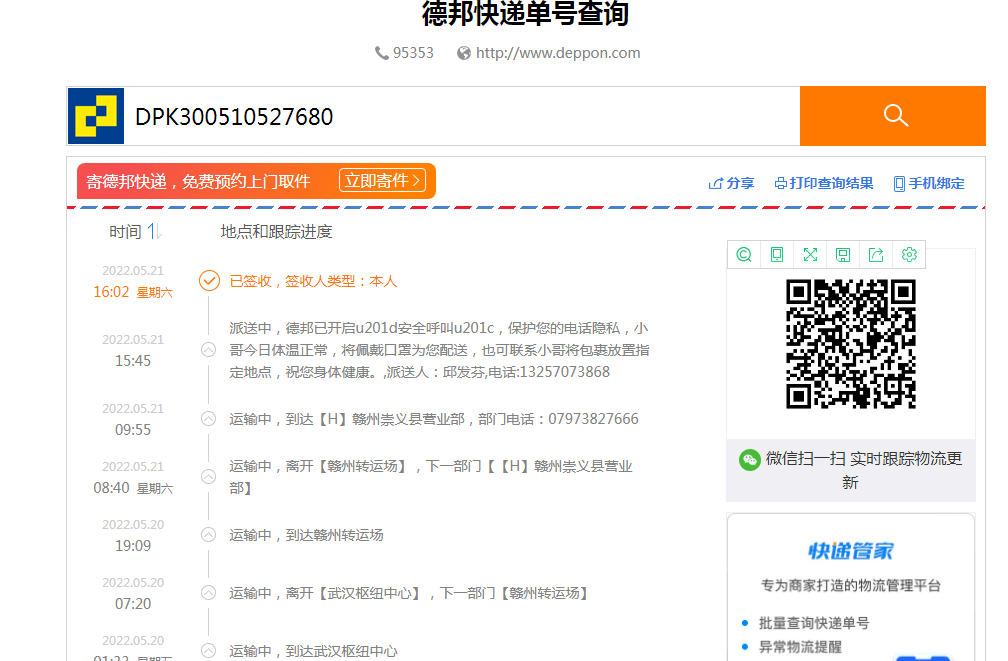
Task: Click the orange checkmark signed-status icon
Action: (x=209, y=281)
